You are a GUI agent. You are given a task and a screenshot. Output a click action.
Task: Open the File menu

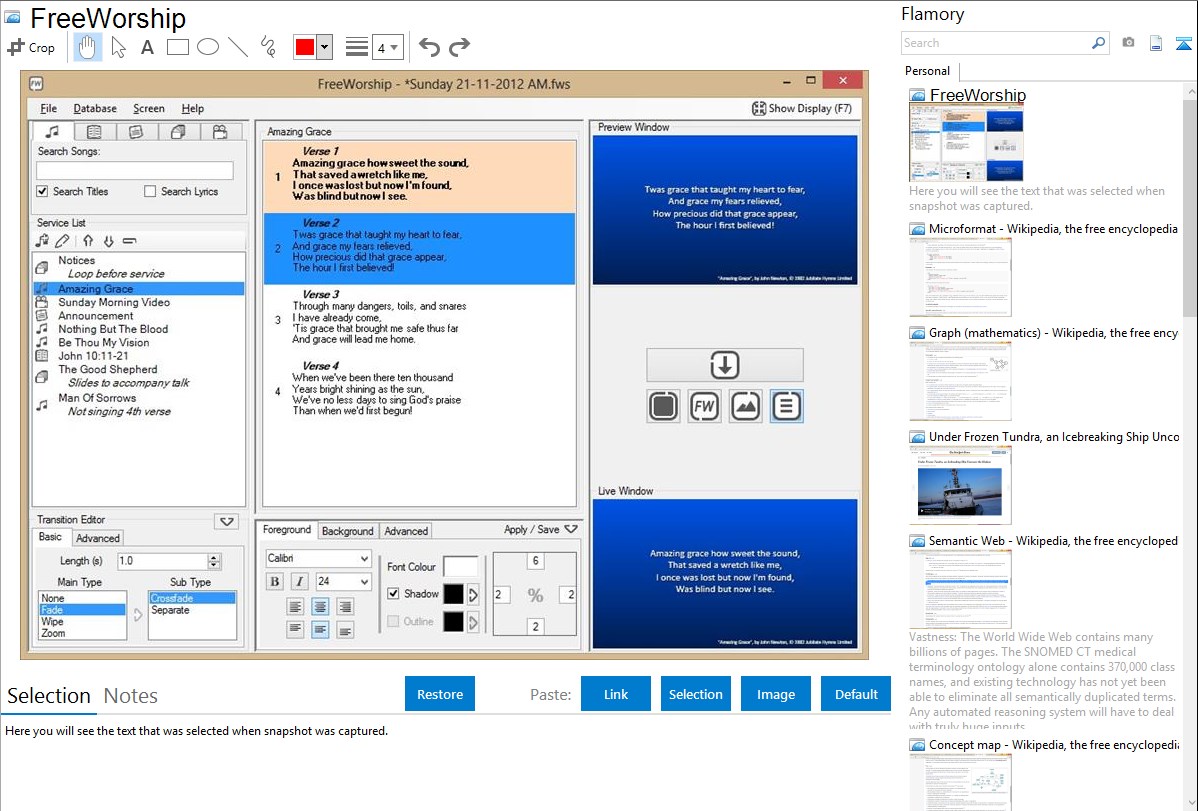(48, 109)
